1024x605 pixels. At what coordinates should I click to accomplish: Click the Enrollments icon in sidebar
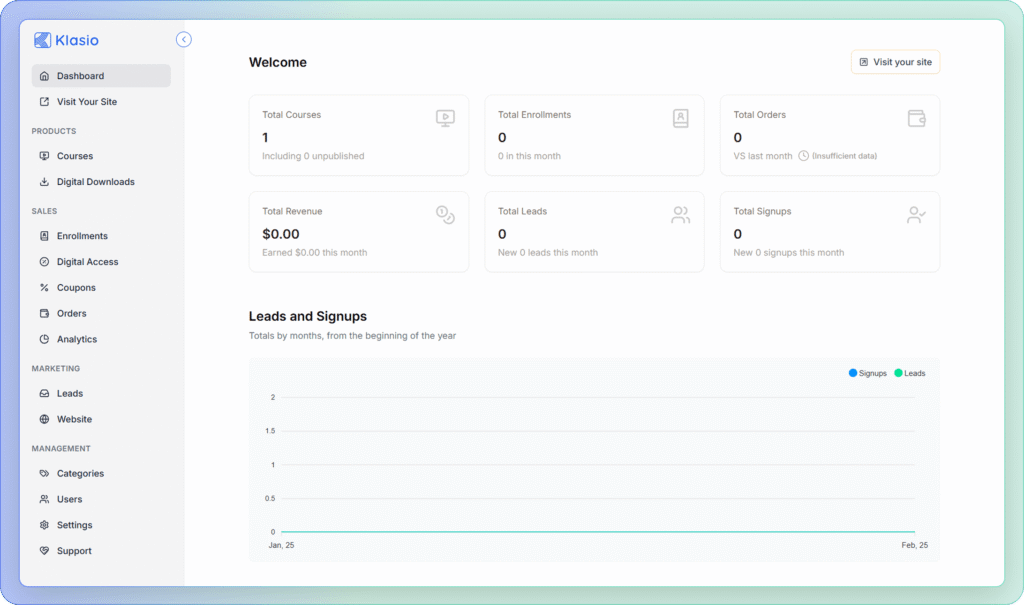[x=44, y=236]
